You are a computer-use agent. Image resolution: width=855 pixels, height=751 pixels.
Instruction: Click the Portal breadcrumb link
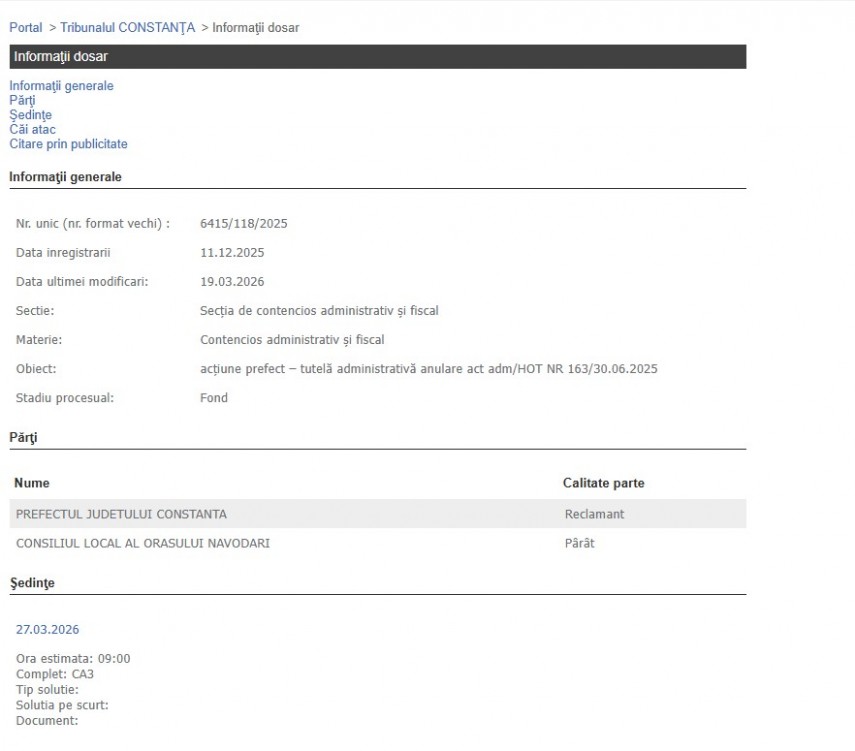25,28
